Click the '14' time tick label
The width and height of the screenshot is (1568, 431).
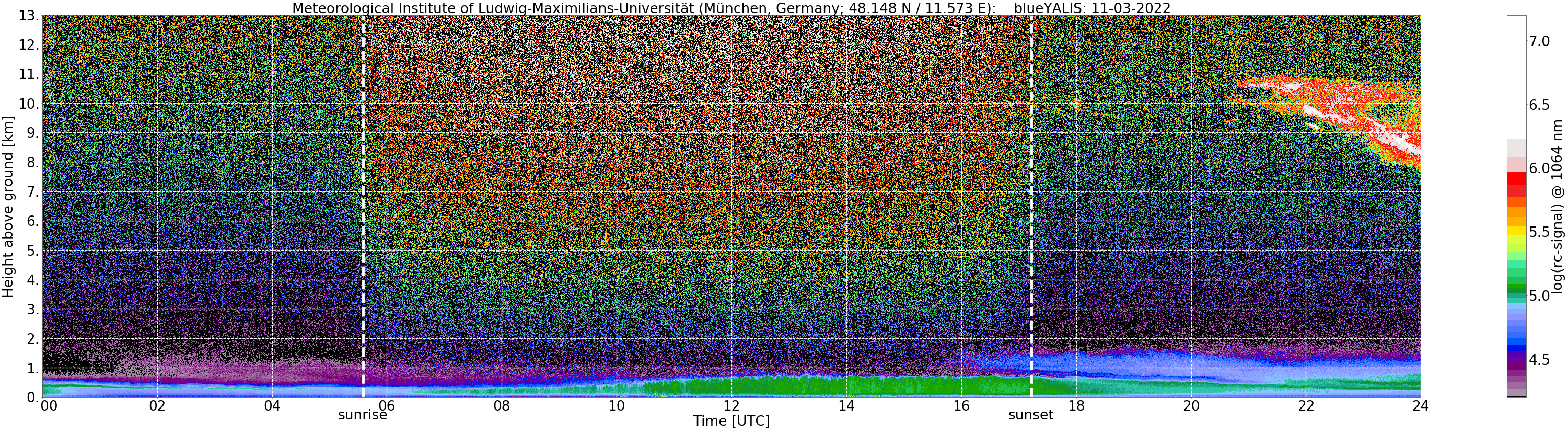coord(846,405)
